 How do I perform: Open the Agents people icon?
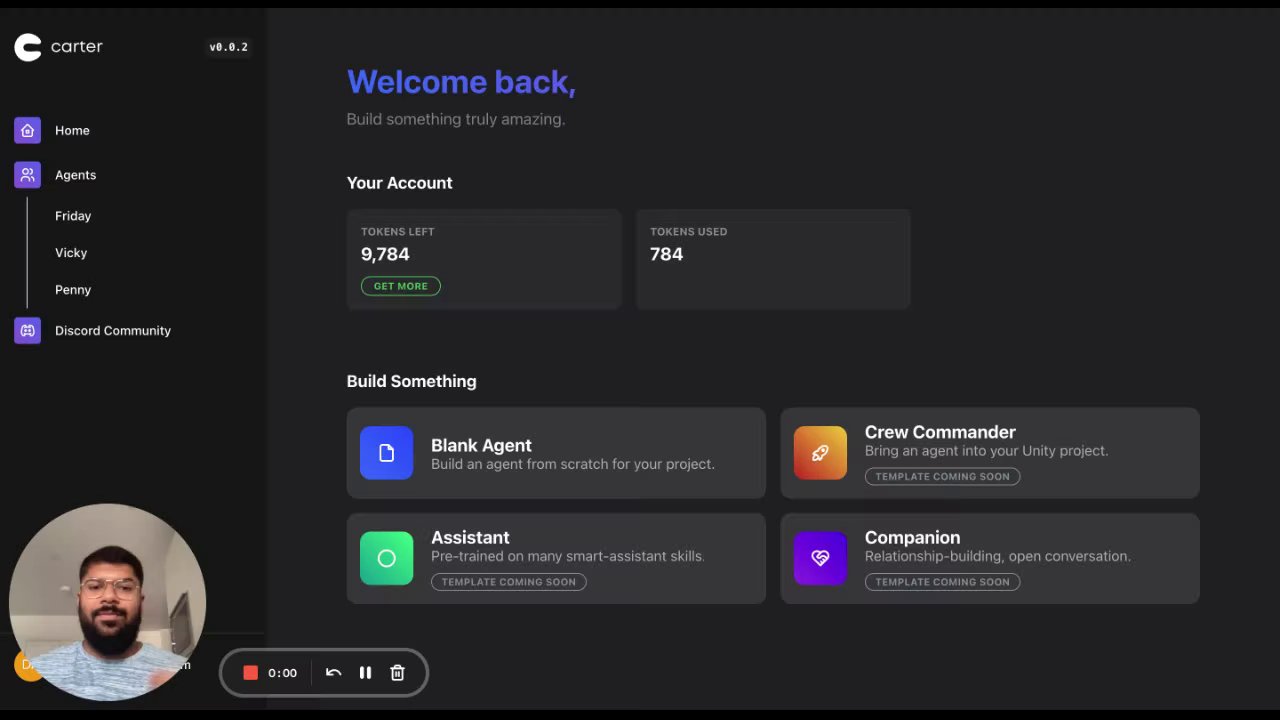click(27, 175)
